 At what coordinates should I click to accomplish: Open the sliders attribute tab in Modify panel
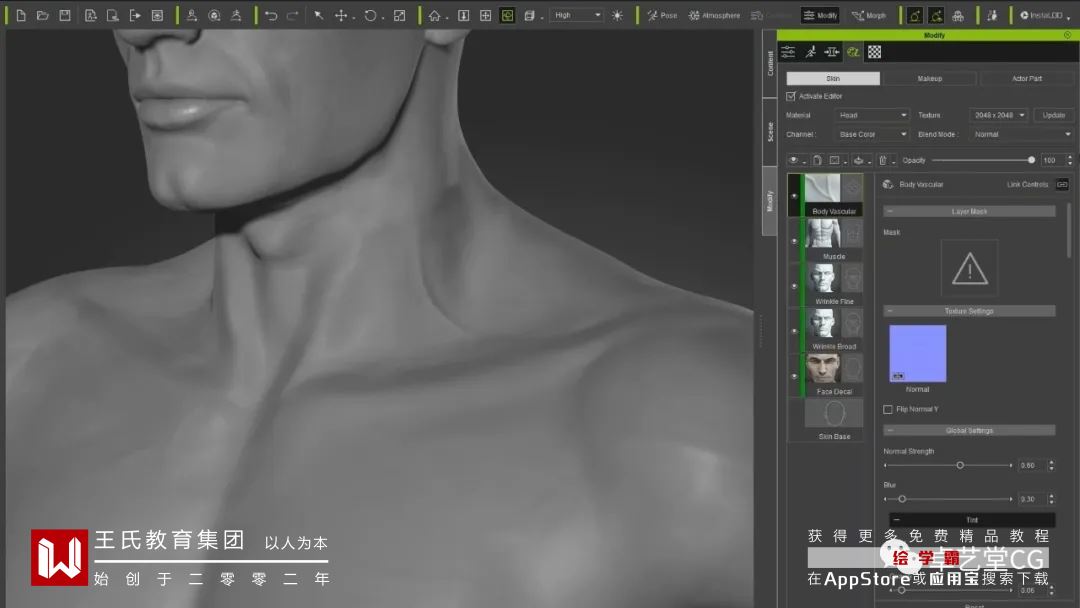coord(788,52)
